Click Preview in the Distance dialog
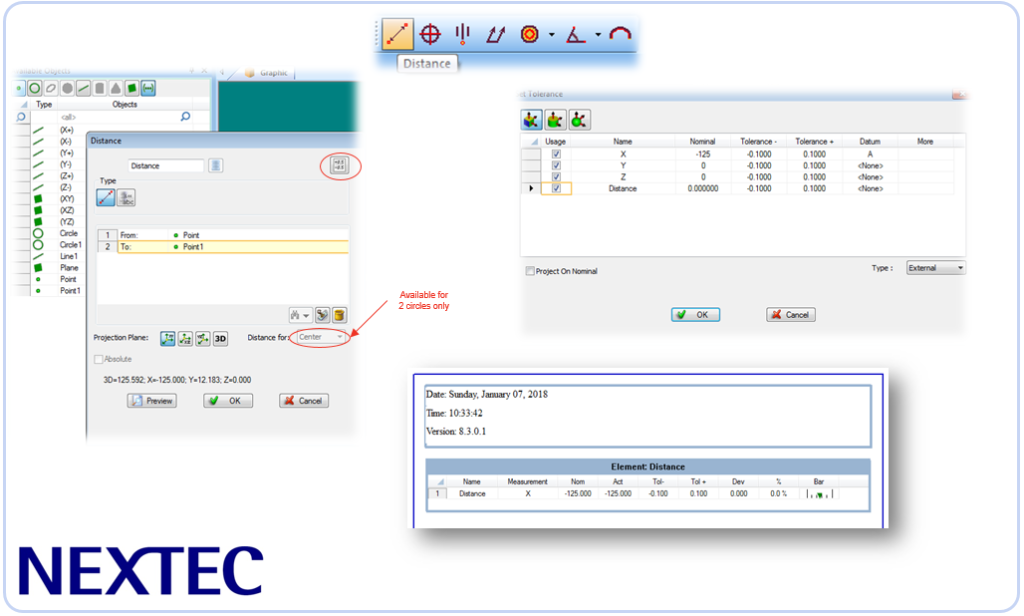1024x616 pixels. click(x=152, y=401)
